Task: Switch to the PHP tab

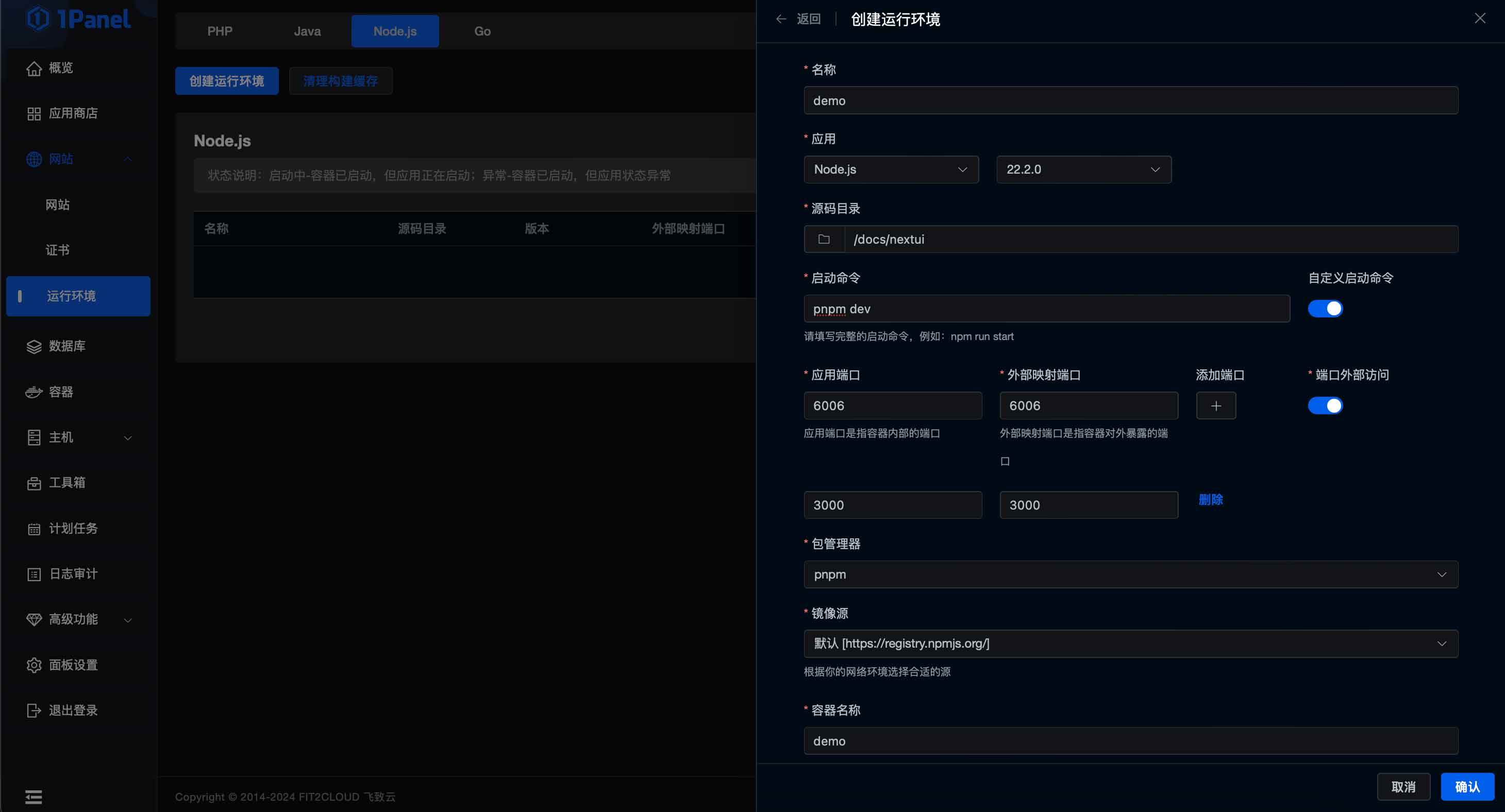Action: point(220,31)
